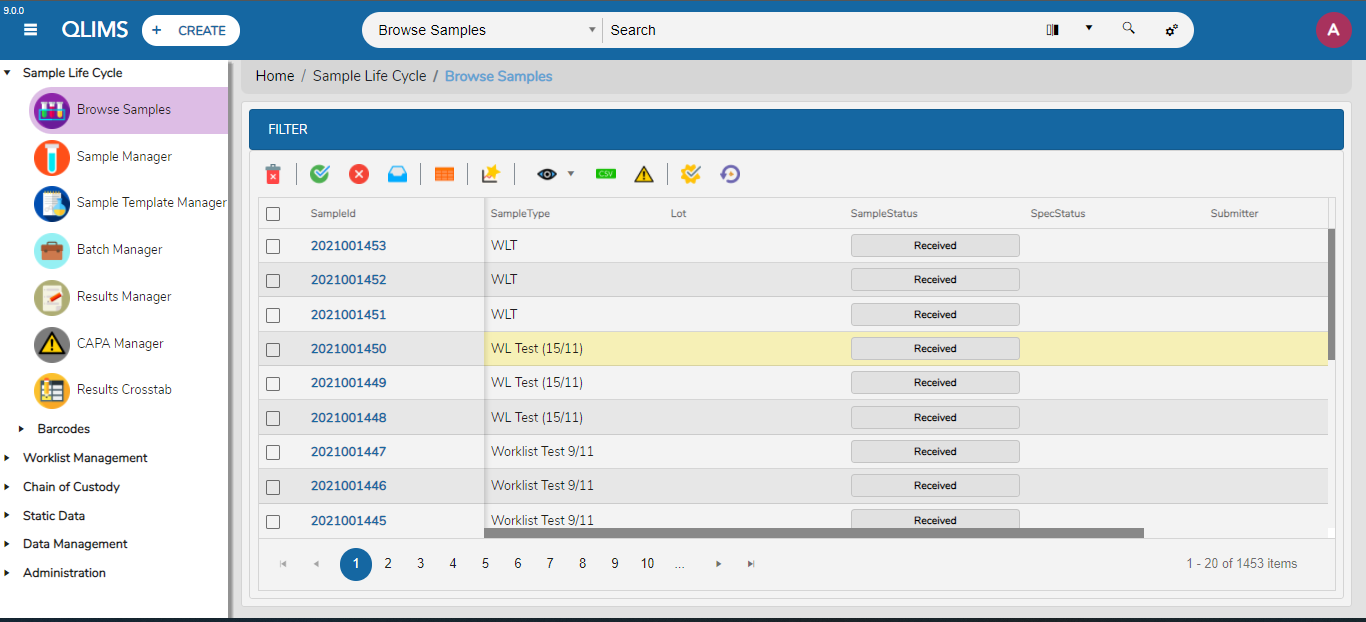The height and width of the screenshot is (622, 1366).
Task: Open the dropdown arrow next to eye icon
Action: click(x=571, y=174)
